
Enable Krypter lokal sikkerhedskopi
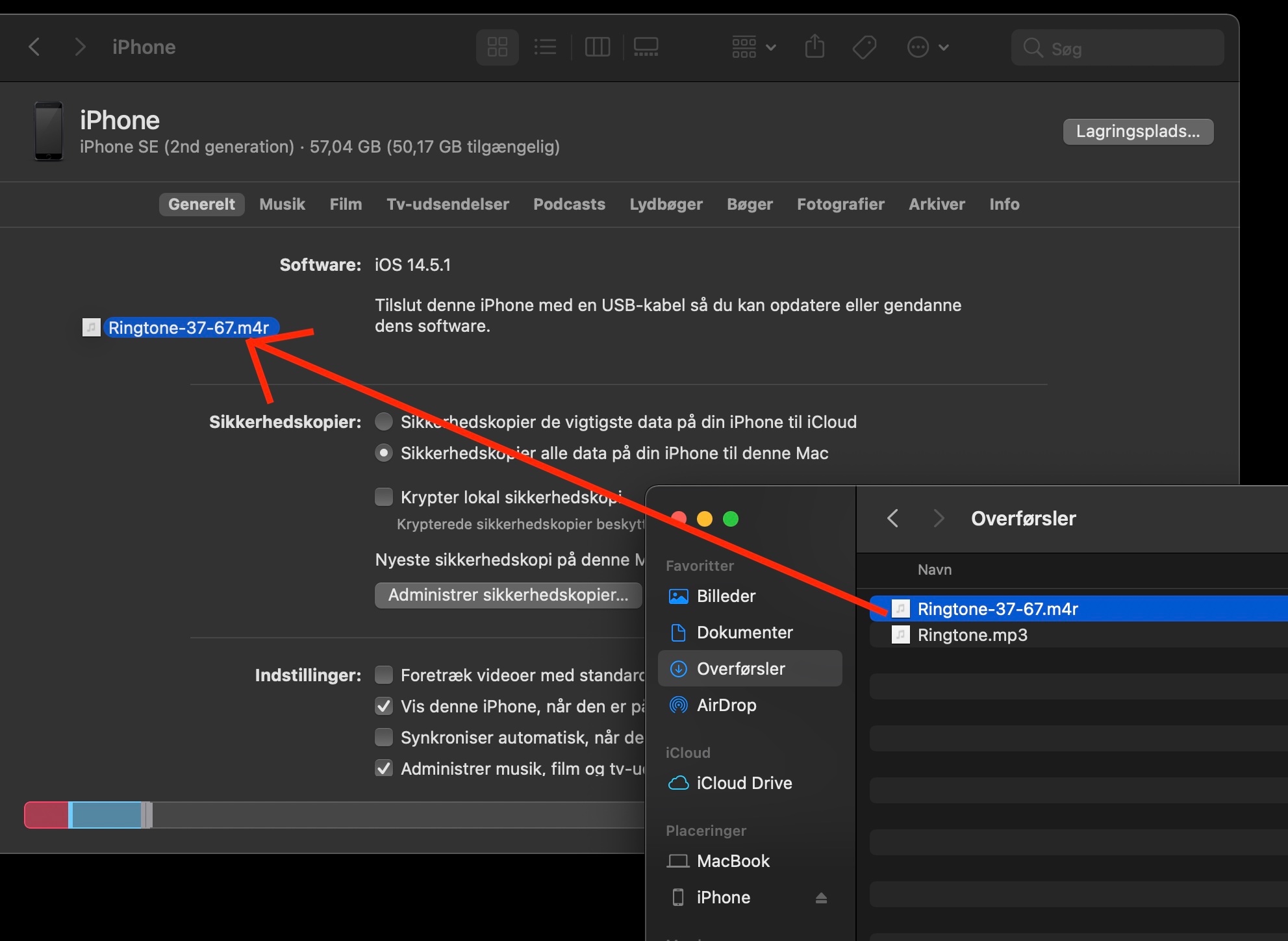[x=384, y=496]
